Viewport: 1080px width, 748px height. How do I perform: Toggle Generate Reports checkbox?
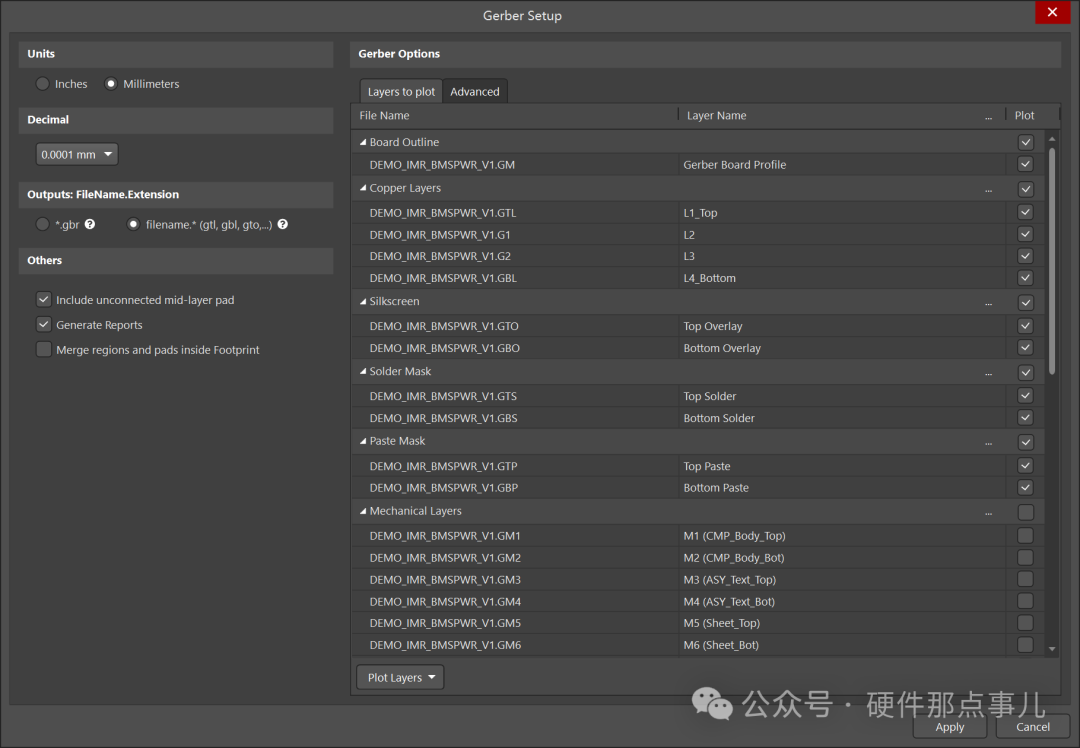44,324
